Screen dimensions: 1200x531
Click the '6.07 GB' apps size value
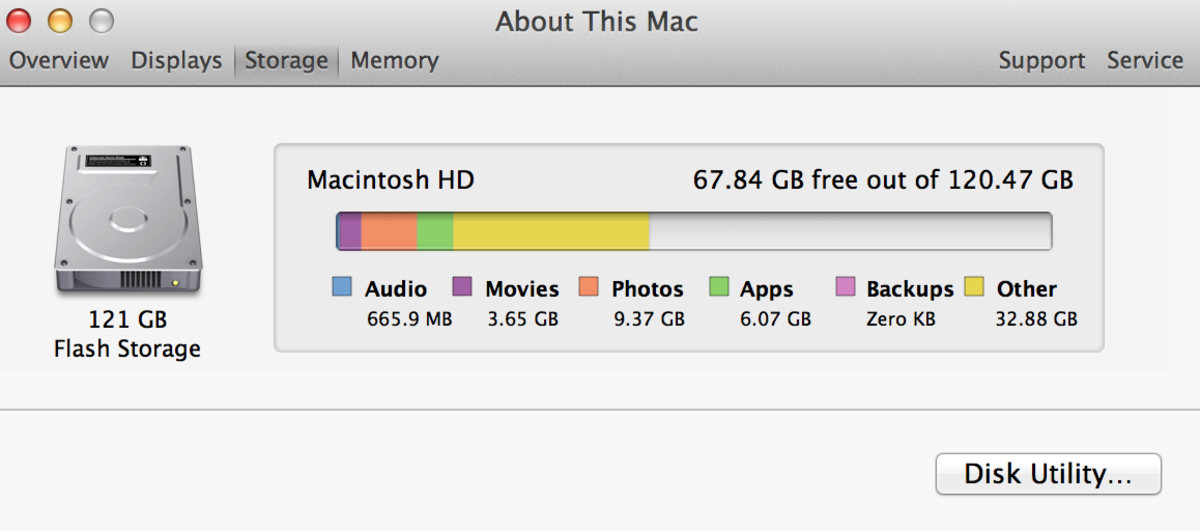(775, 320)
